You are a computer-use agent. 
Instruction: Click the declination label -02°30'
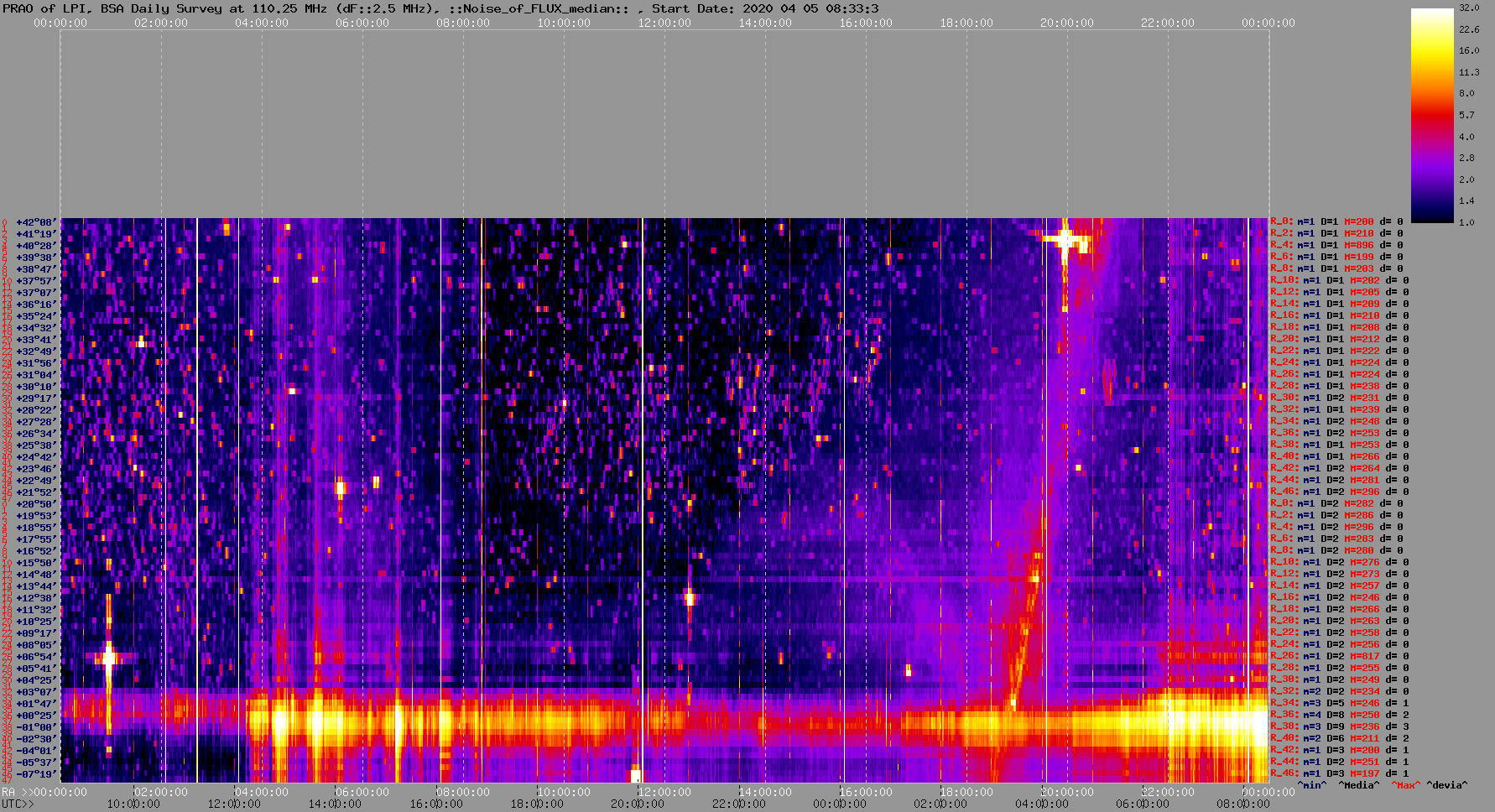(37, 739)
